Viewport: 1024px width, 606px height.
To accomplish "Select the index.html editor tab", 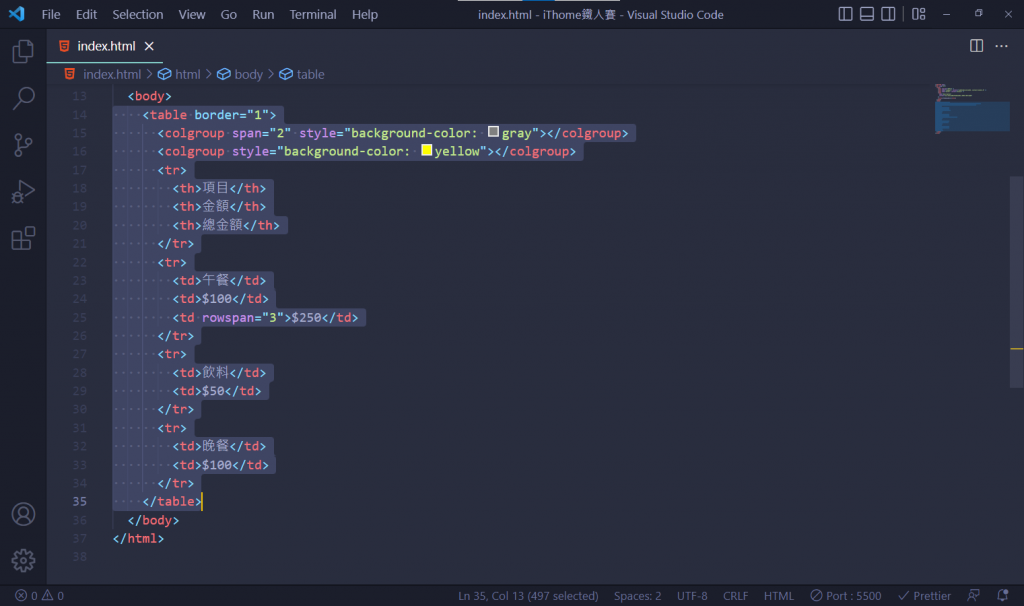I will (105, 46).
